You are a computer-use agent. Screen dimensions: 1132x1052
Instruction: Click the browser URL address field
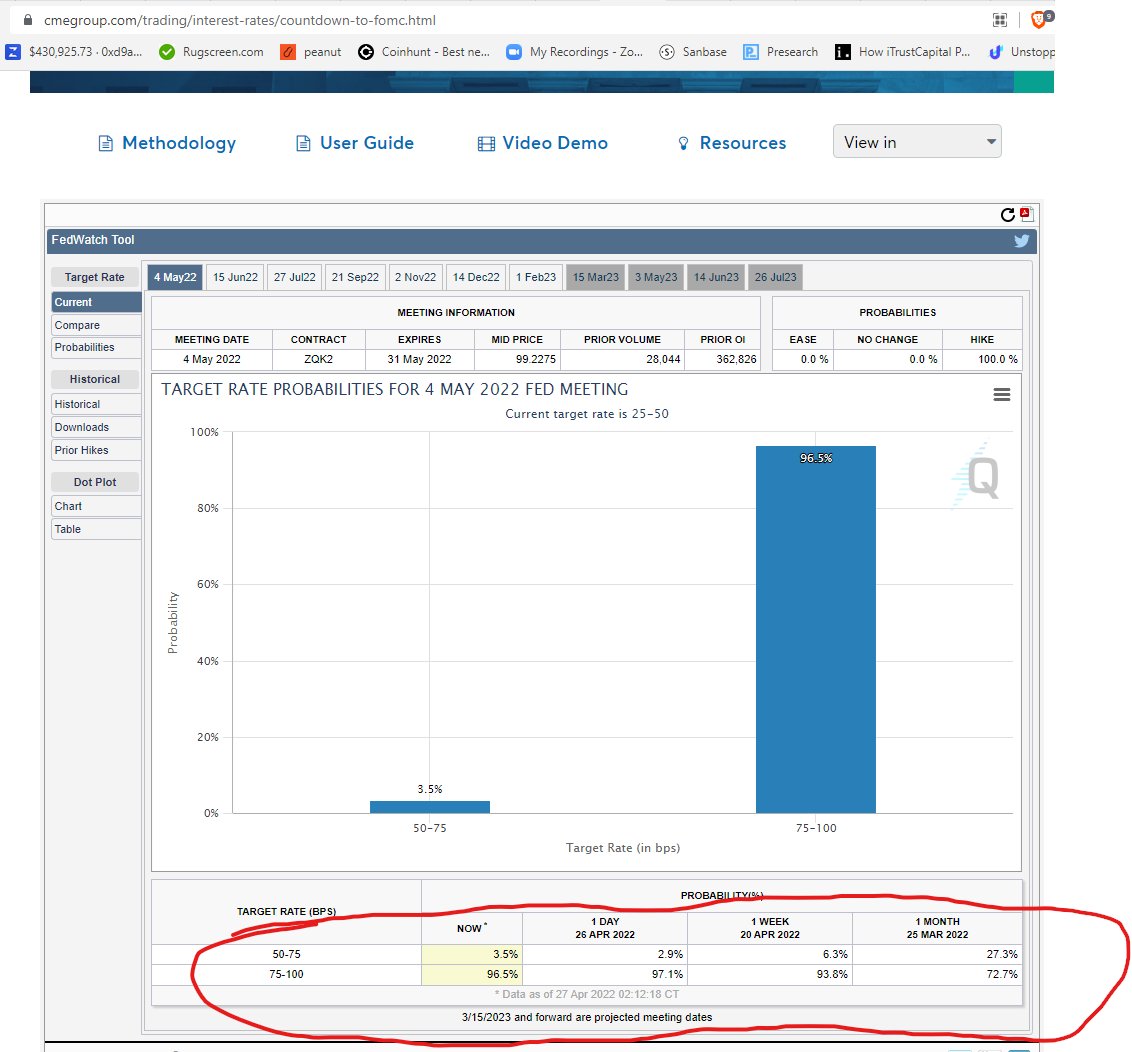pos(505,20)
